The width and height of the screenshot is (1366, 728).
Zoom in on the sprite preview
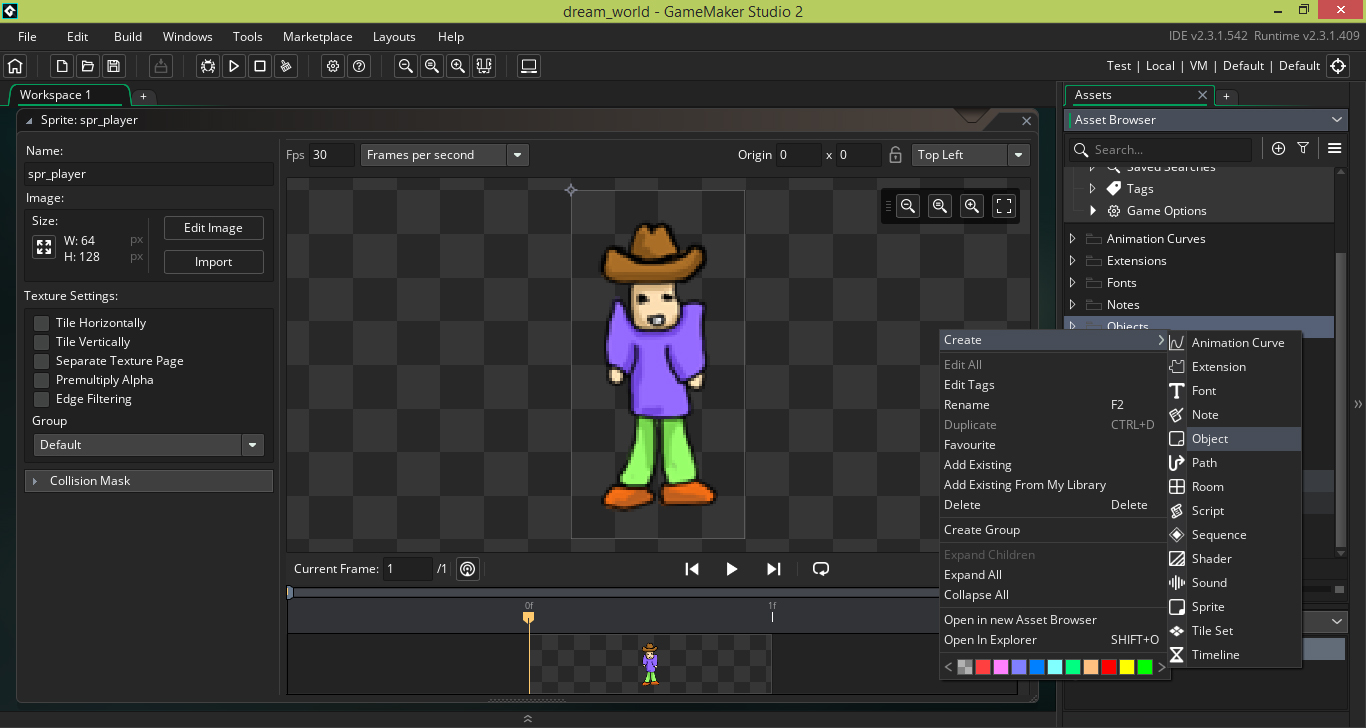pos(972,206)
